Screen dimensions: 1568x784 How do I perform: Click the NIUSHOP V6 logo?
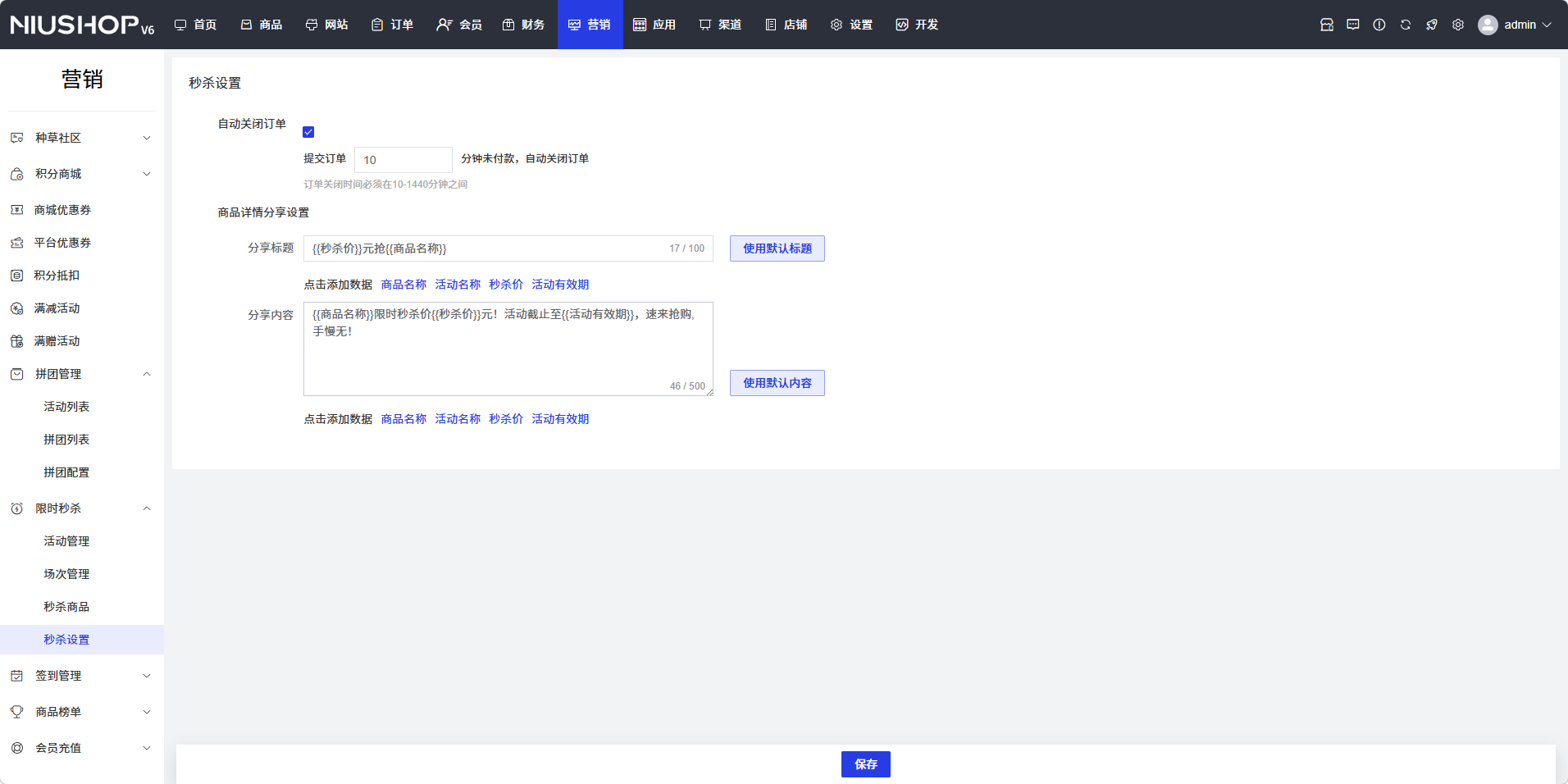coord(82,25)
